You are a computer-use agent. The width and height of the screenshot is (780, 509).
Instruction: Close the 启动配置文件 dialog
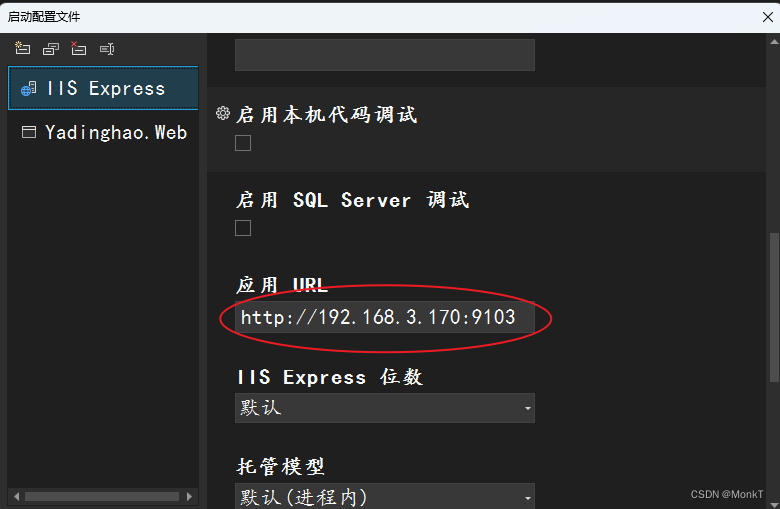(x=768, y=17)
